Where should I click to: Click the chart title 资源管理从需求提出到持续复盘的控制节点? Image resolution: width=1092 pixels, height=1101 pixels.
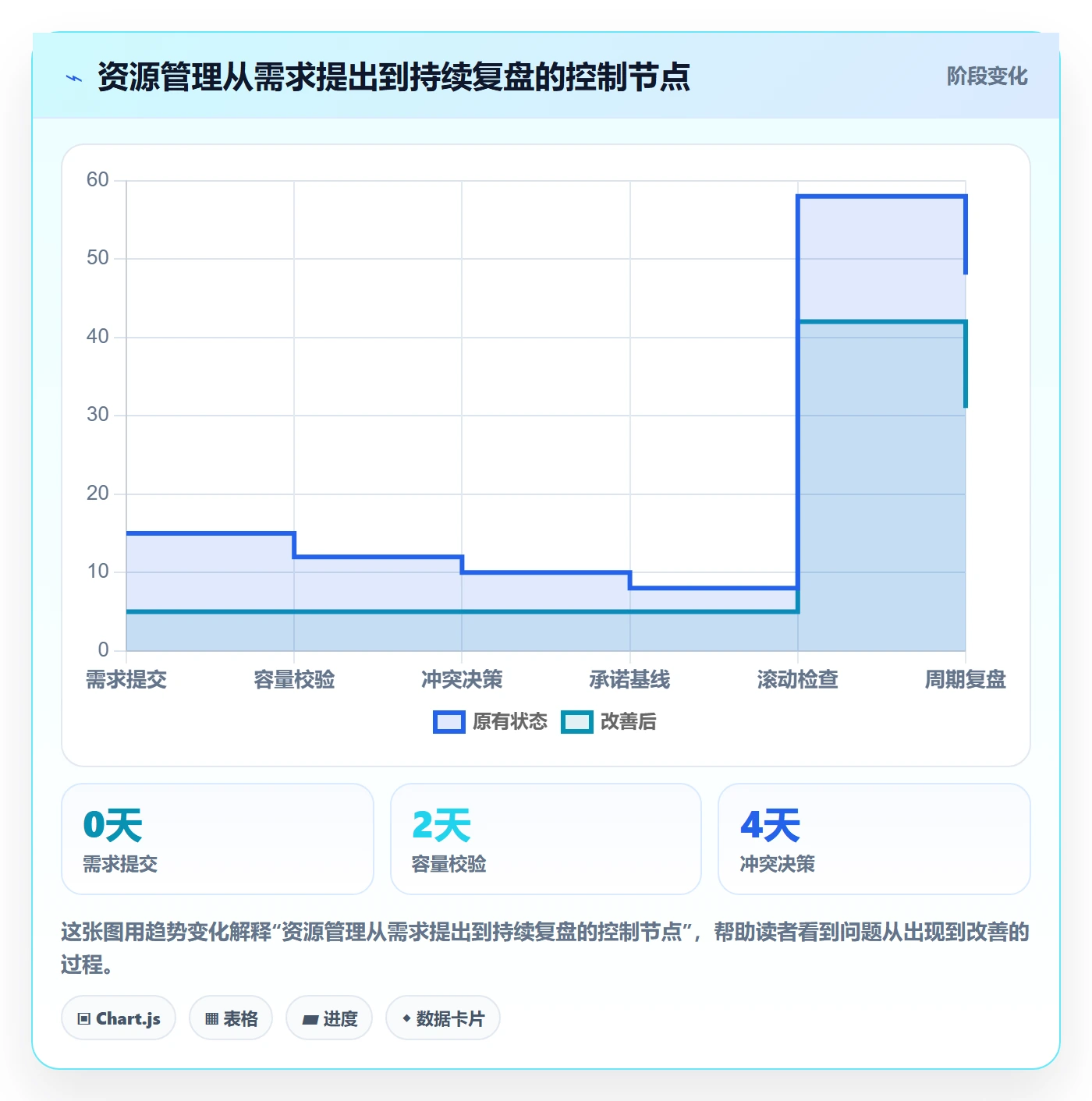pyautogui.click(x=394, y=77)
